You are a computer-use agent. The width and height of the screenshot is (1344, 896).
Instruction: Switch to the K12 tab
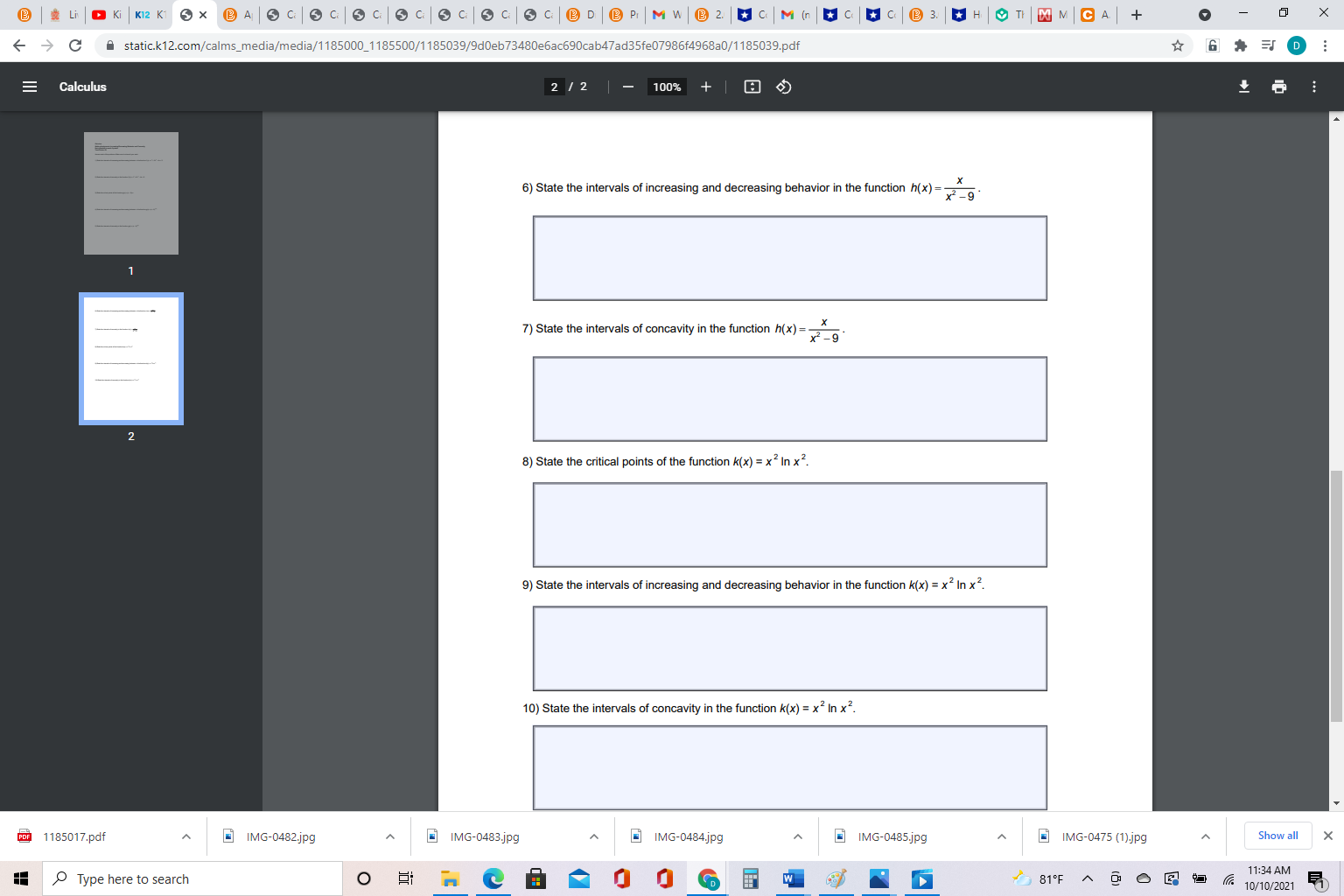[x=150, y=15]
